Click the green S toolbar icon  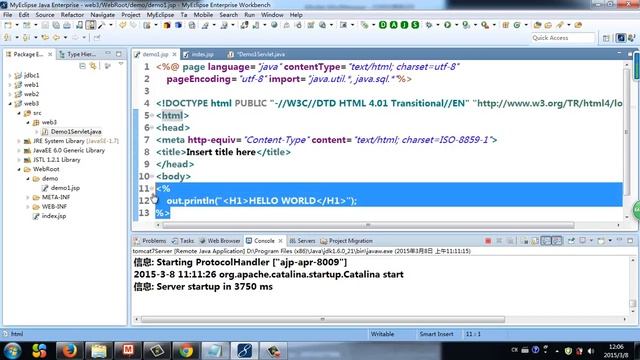point(415,25)
